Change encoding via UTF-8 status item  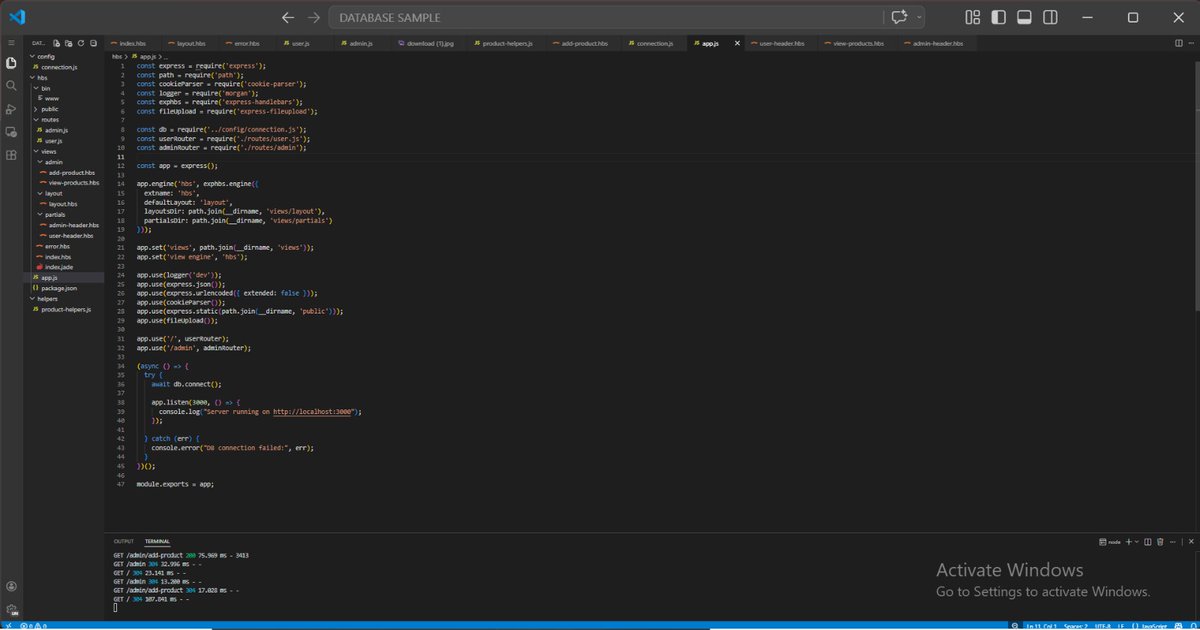pos(1102,625)
